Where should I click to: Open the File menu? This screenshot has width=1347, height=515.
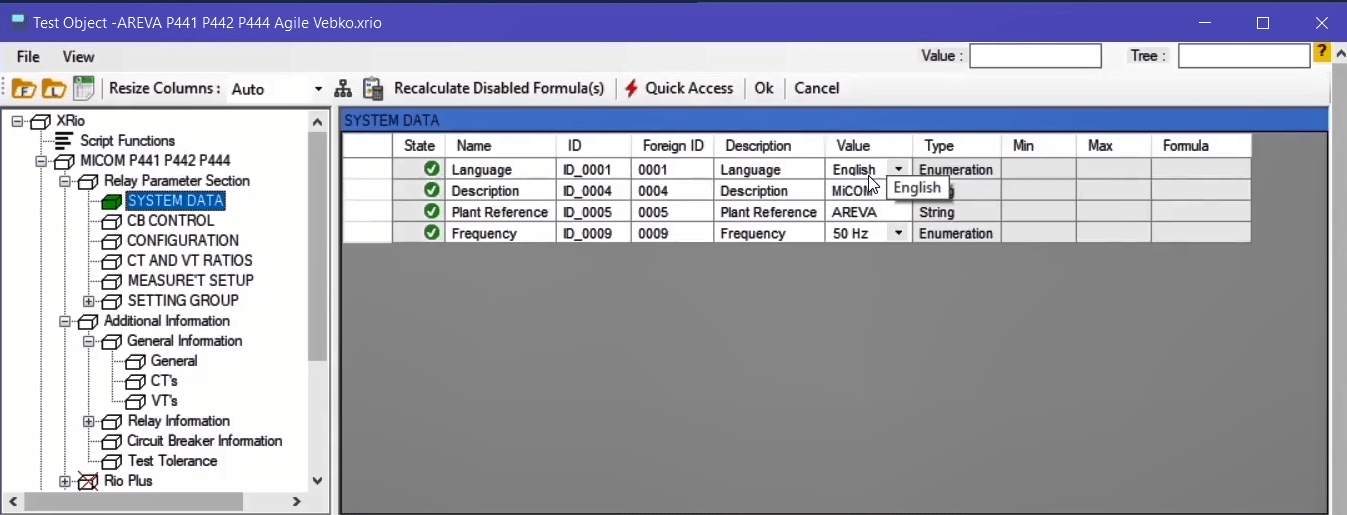click(x=28, y=57)
